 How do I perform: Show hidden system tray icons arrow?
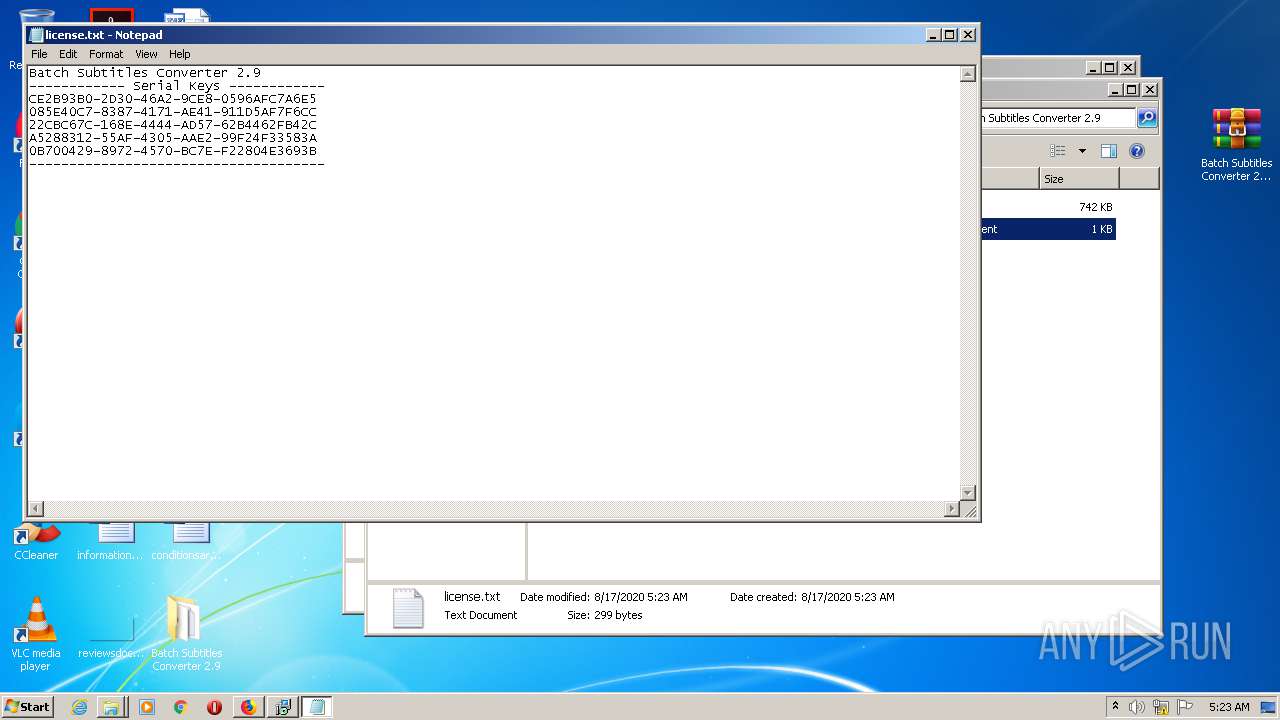[x=1115, y=707]
